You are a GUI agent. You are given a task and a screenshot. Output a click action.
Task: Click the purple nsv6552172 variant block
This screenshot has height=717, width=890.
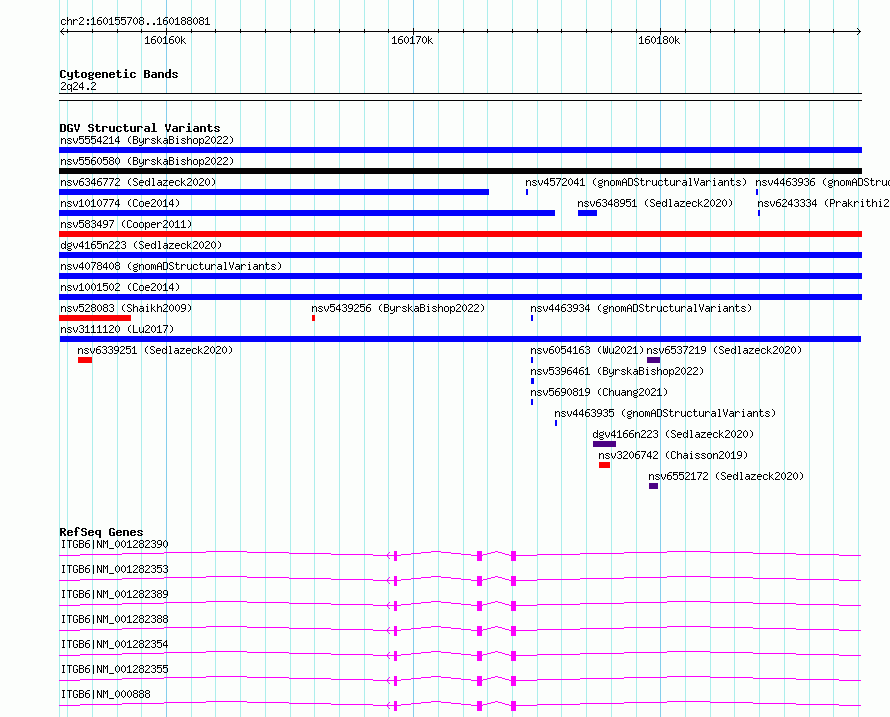pos(653,486)
